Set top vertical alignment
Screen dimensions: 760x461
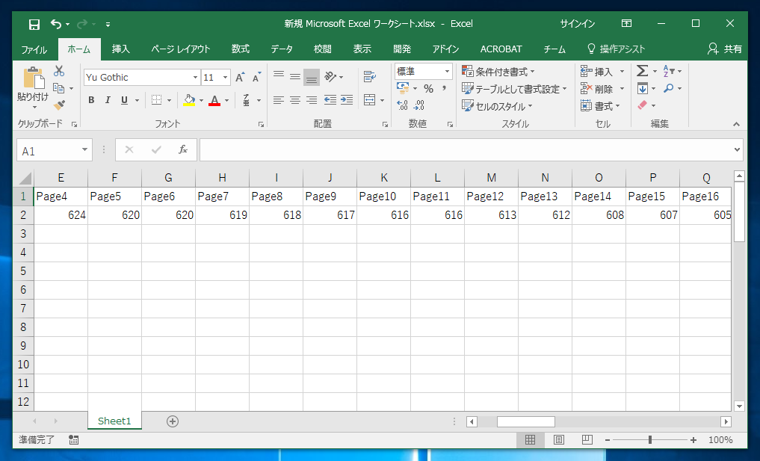[278, 76]
